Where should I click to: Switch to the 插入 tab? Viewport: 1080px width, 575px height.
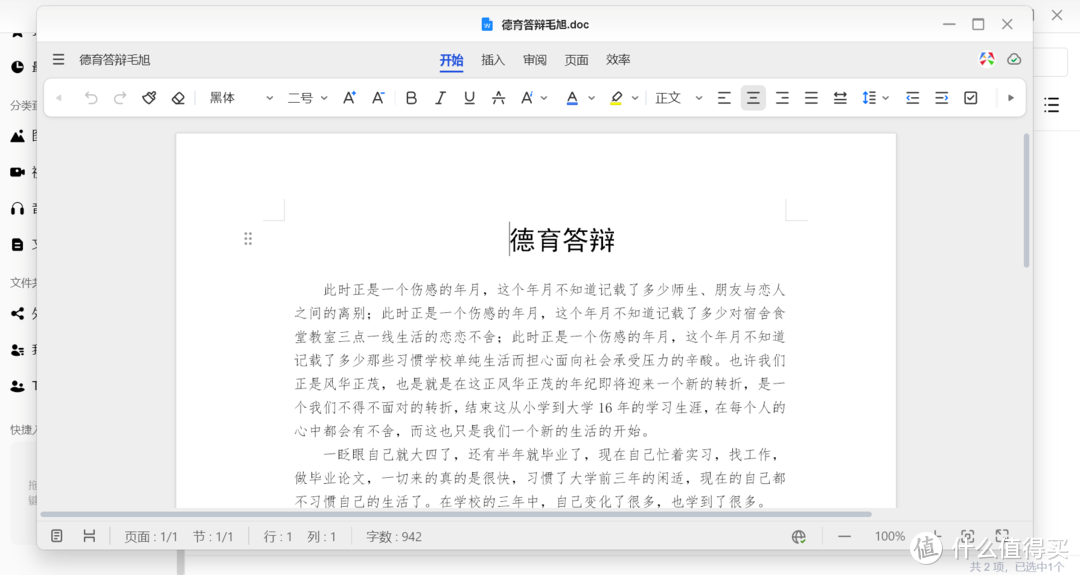click(x=493, y=61)
